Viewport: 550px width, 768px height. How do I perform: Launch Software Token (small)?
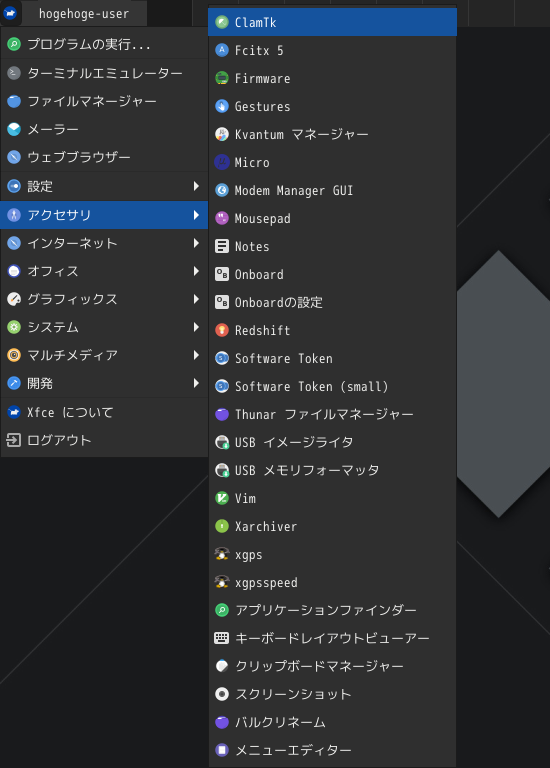click(332, 386)
